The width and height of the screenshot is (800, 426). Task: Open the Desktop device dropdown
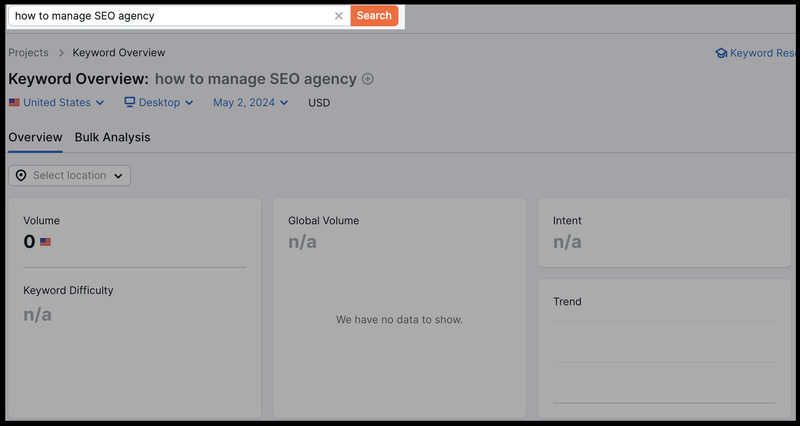point(159,103)
